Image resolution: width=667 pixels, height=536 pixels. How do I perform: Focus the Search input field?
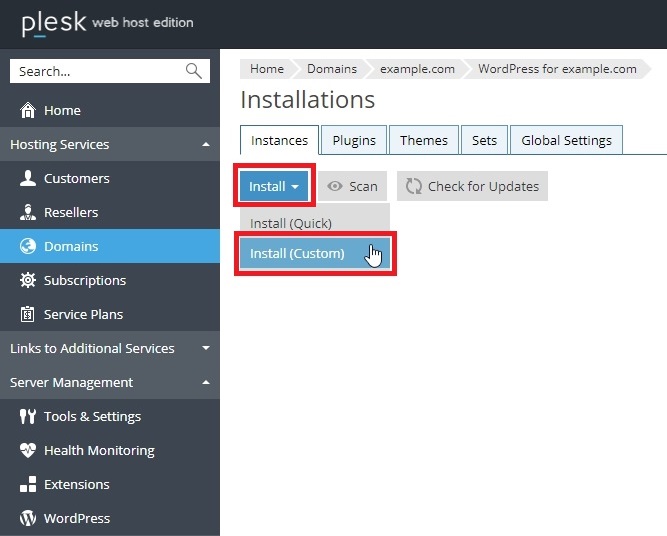click(95, 71)
